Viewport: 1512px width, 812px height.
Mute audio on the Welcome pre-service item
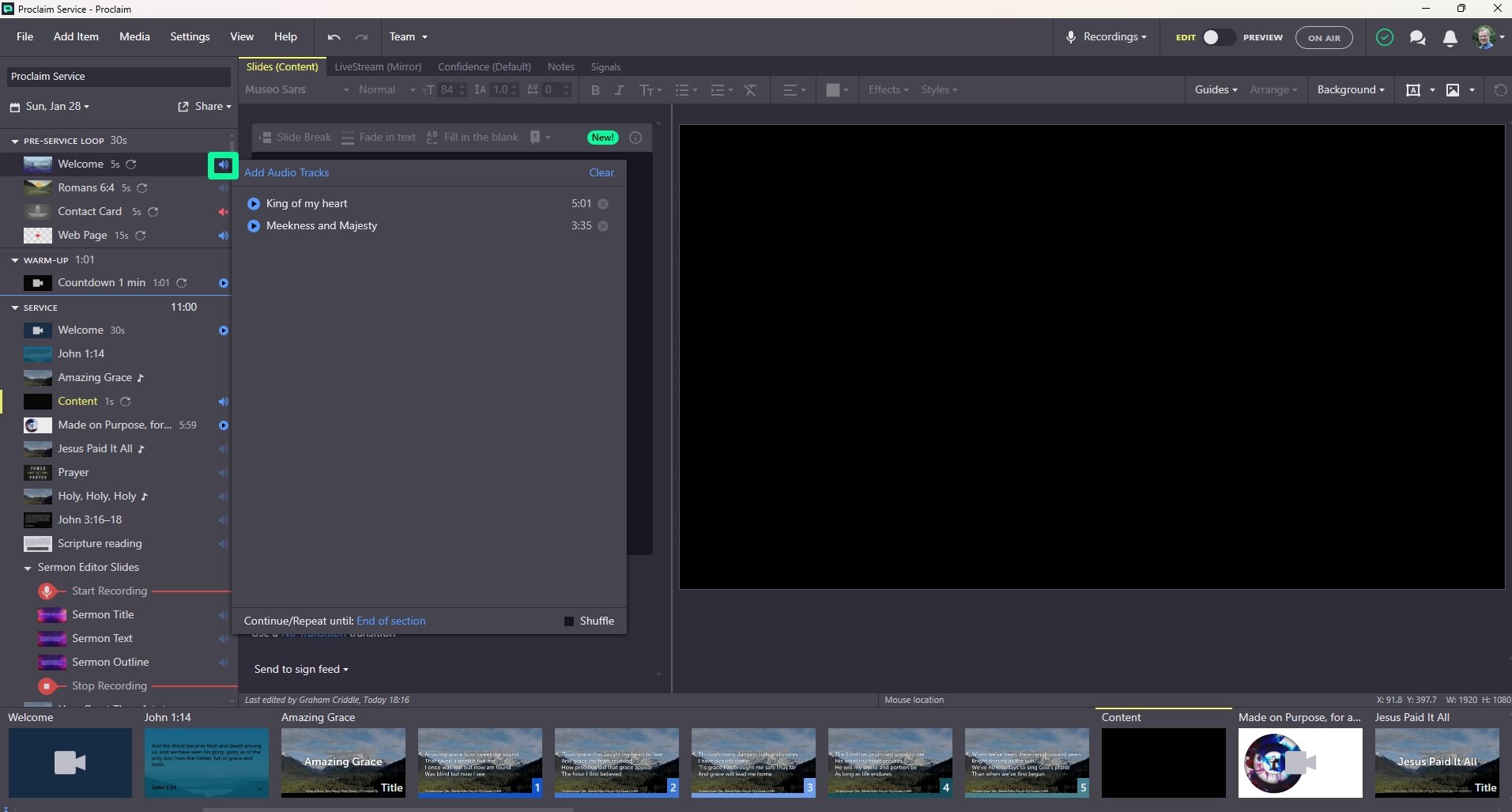pyautogui.click(x=223, y=164)
